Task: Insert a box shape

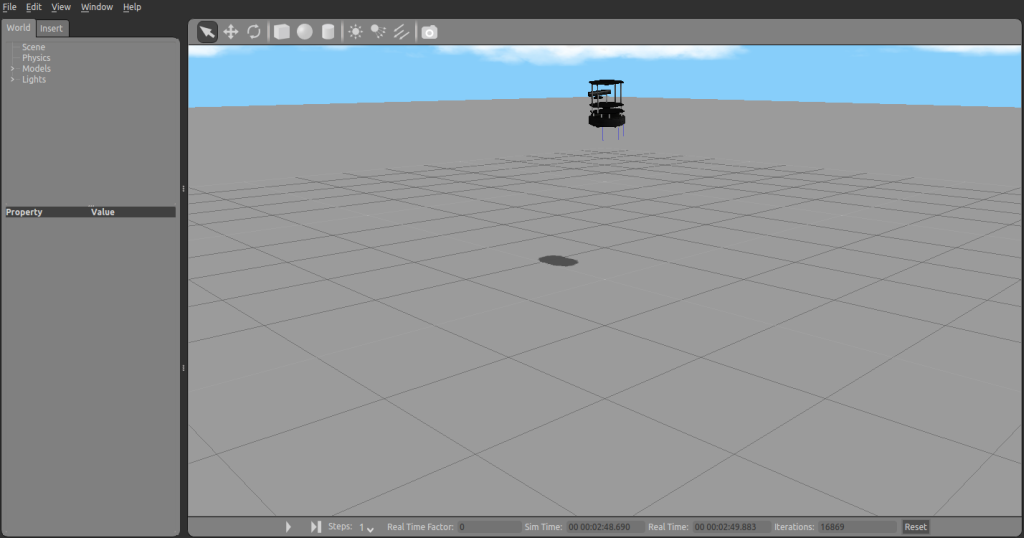Action: point(281,32)
